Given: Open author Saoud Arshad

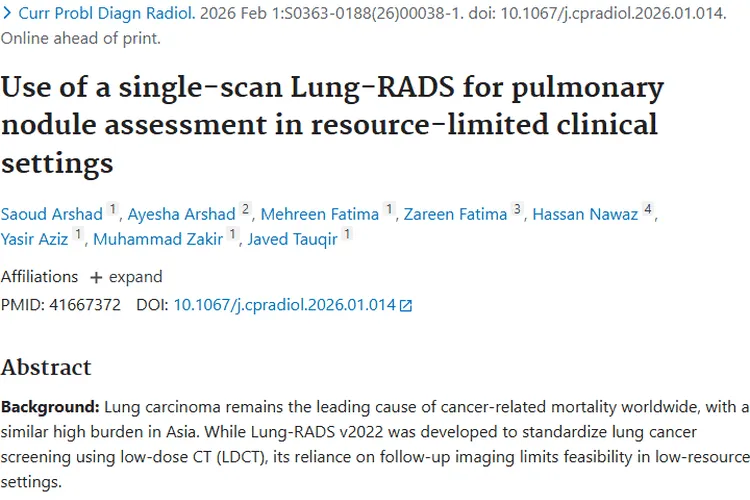Looking at the screenshot, I should point(52,214).
